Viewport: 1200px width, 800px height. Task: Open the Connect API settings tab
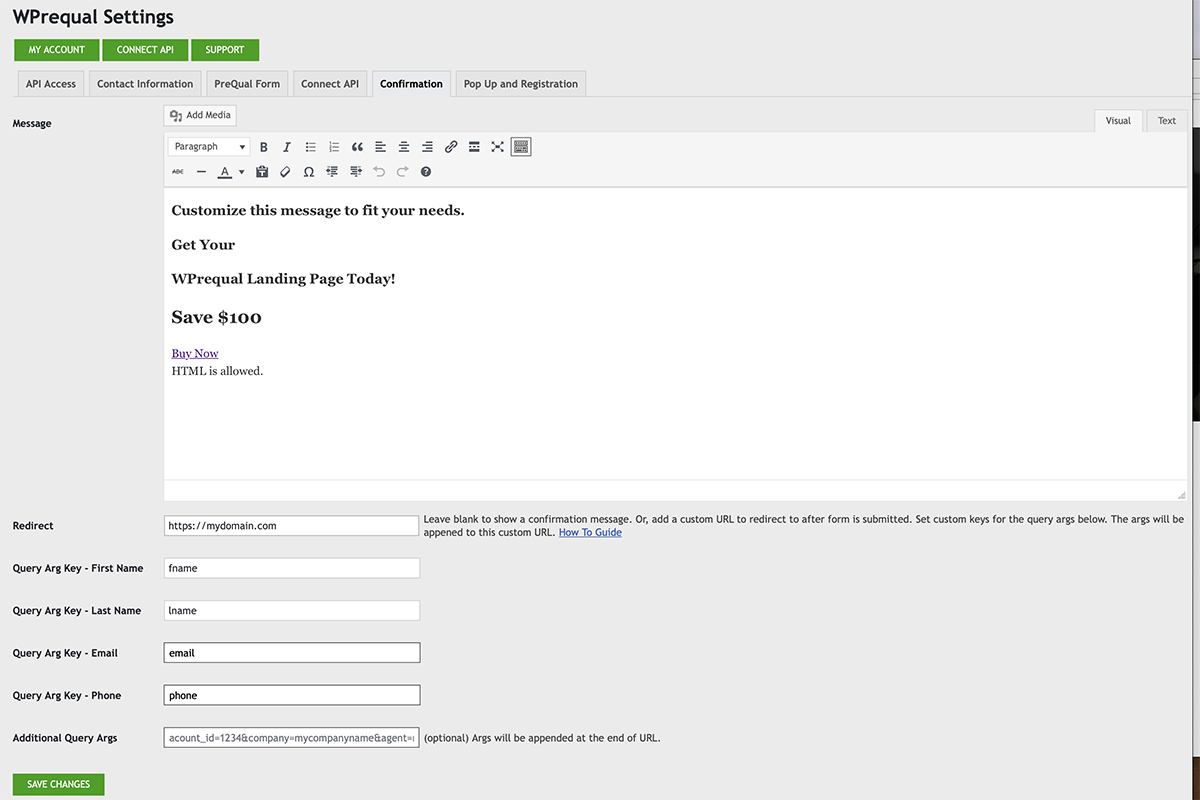tap(330, 84)
